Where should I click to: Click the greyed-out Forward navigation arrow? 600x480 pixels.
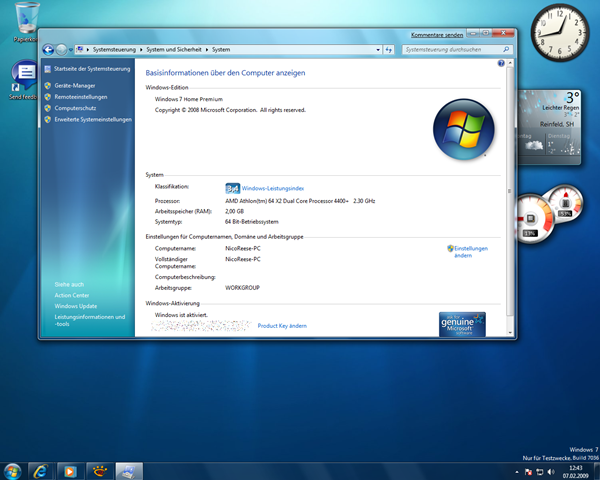tap(61, 49)
